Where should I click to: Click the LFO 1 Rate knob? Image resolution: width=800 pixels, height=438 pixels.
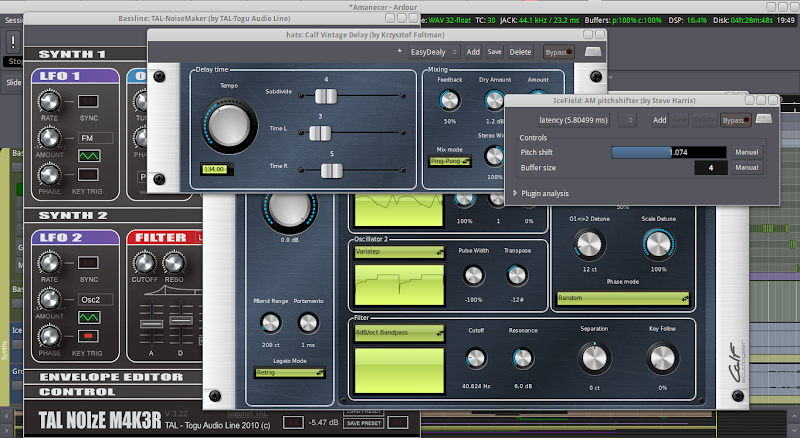(x=49, y=101)
